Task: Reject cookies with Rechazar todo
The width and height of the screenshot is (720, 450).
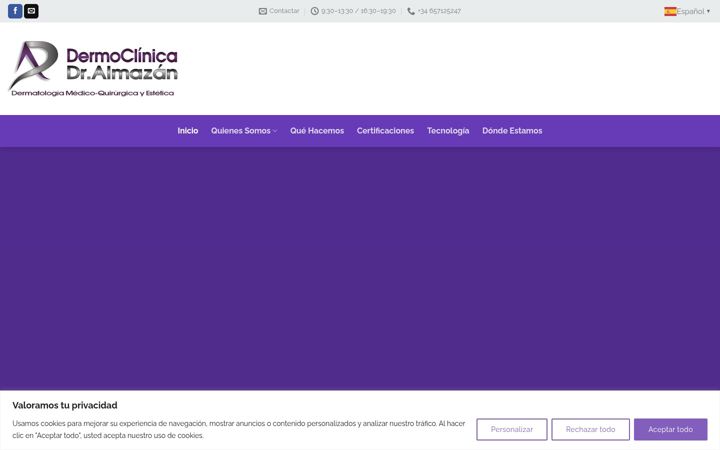Action: (591, 429)
